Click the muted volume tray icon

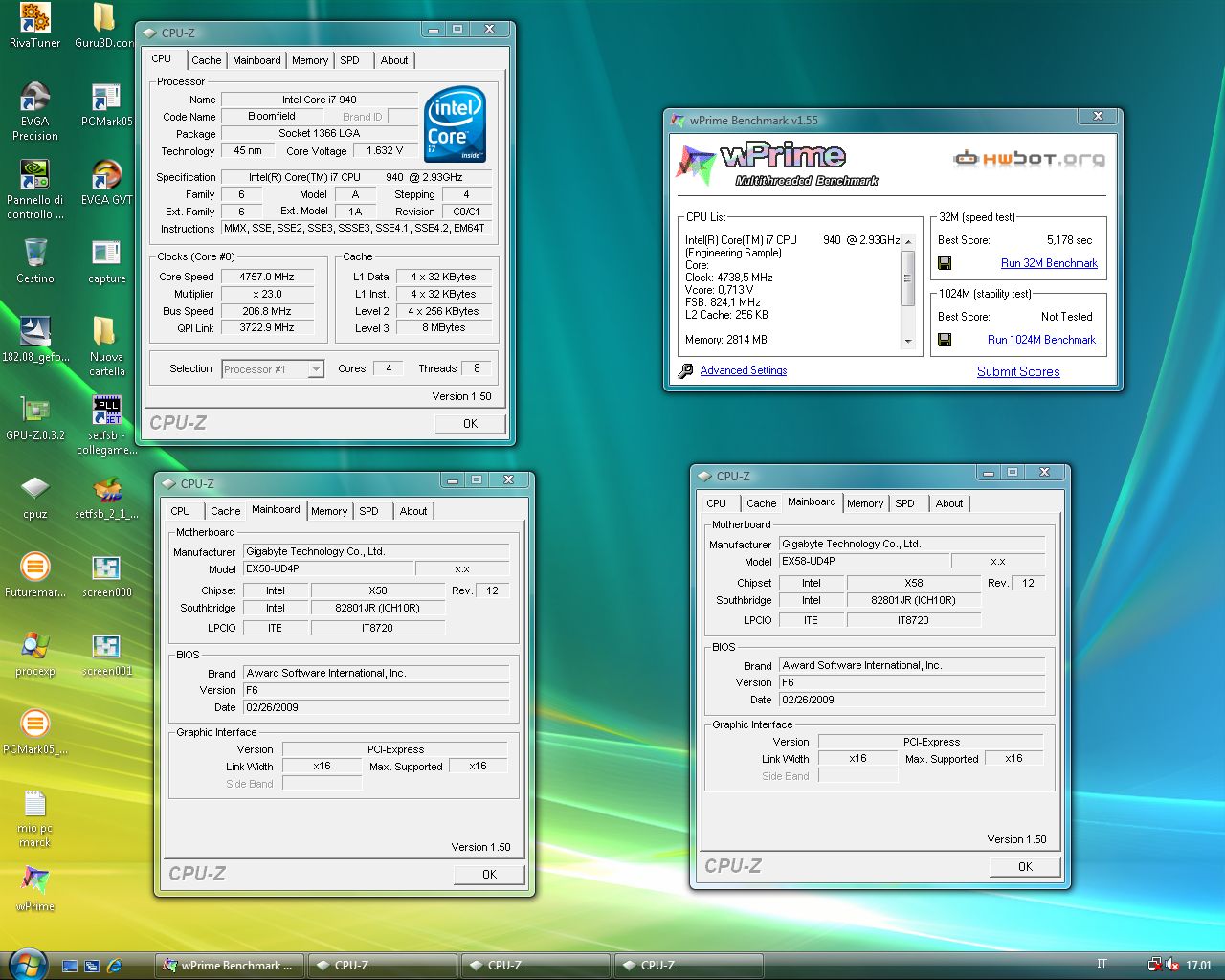[x=1172, y=965]
